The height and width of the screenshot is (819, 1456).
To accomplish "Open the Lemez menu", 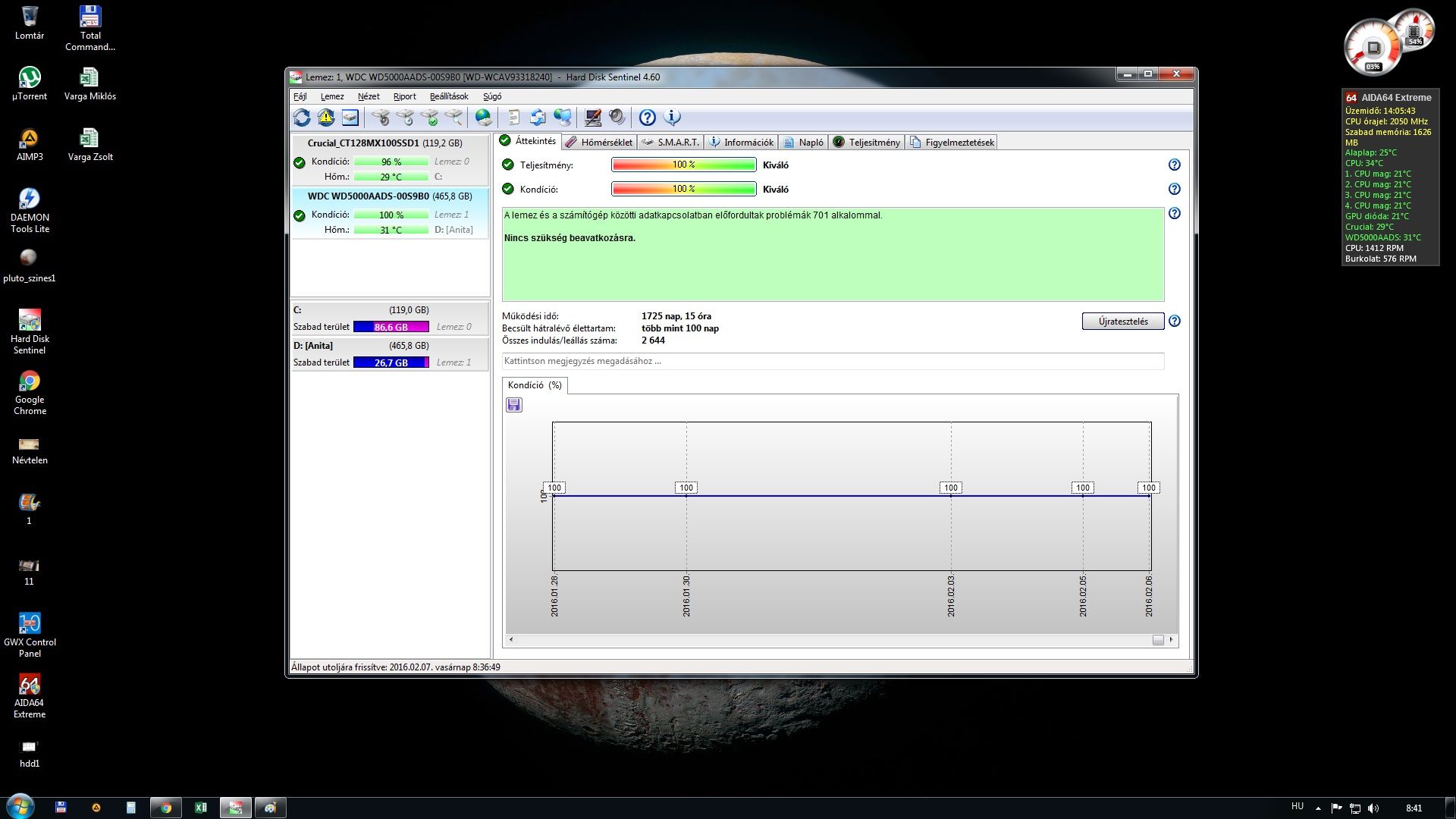I will pyautogui.click(x=332, y=96).
